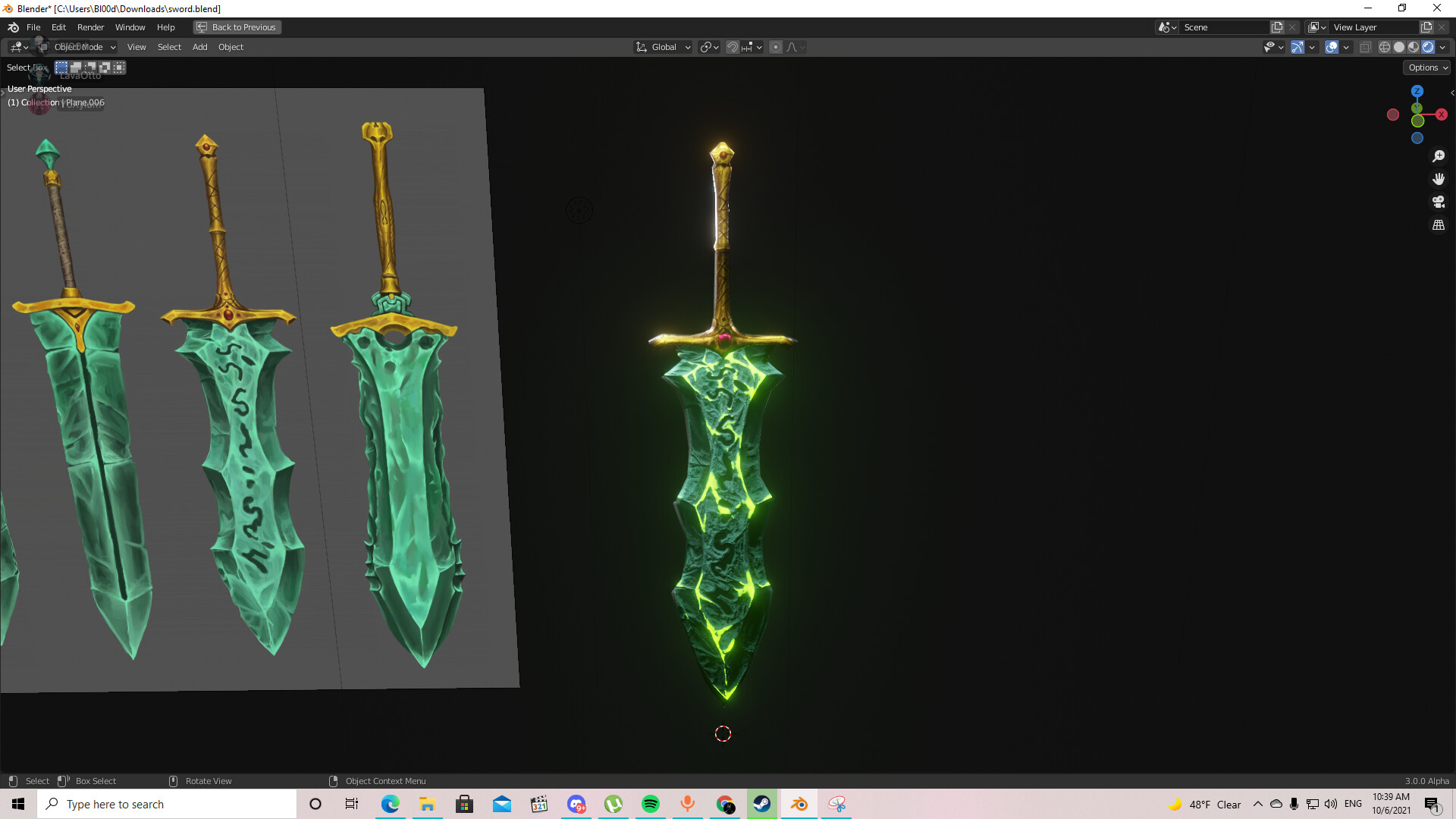Toggle the camera view icon
This screenshot has height=819, width=1456.
pyautogui.click(x=1439, y=202)
